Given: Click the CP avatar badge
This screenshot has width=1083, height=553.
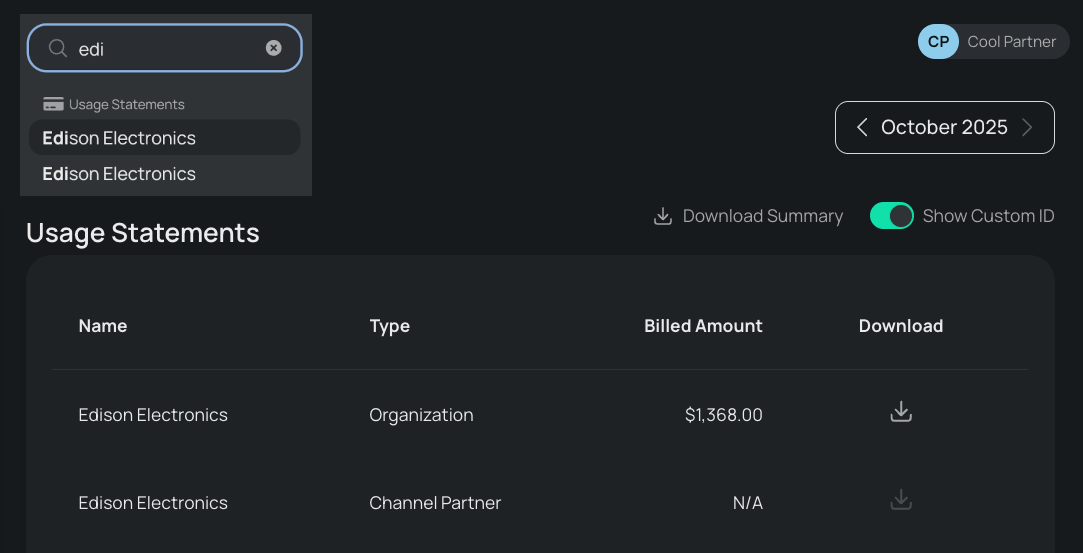Looking at the screenshot, I should pos(938,41).
